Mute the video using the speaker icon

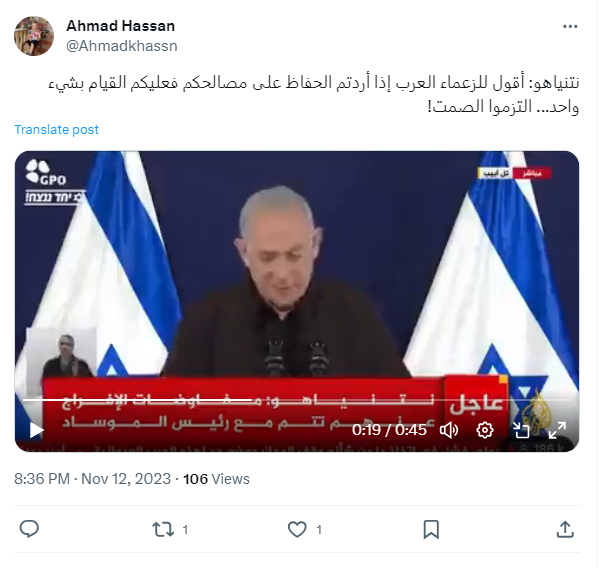pos(449,430)
